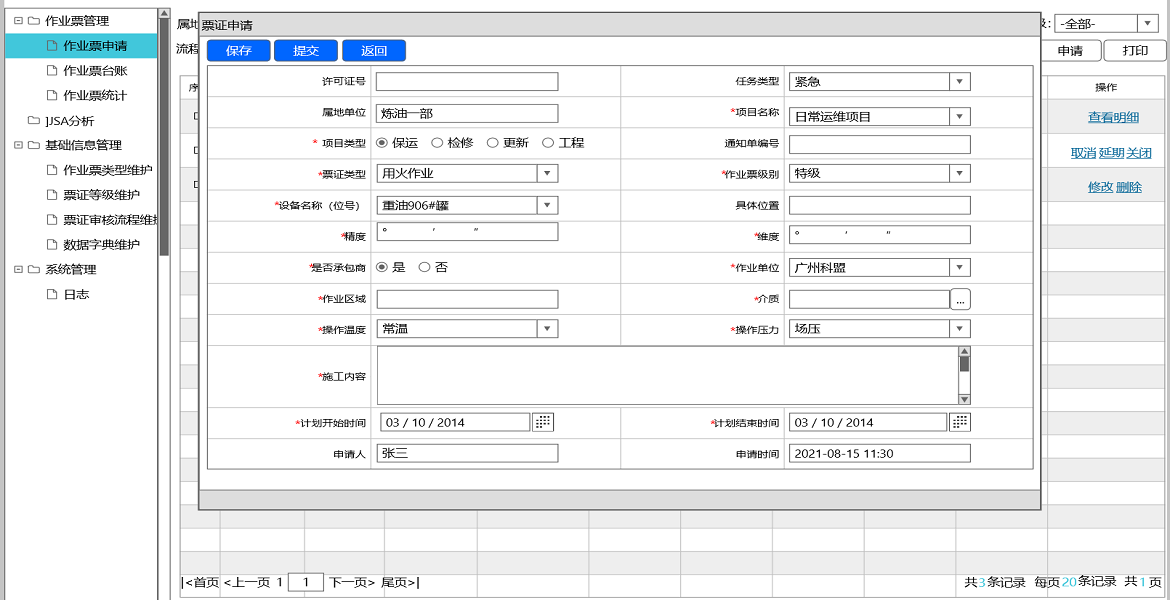This screenshot has width=1170, height=600.
Task: Go to 下一页 in pagination
Action: [352, 582]
